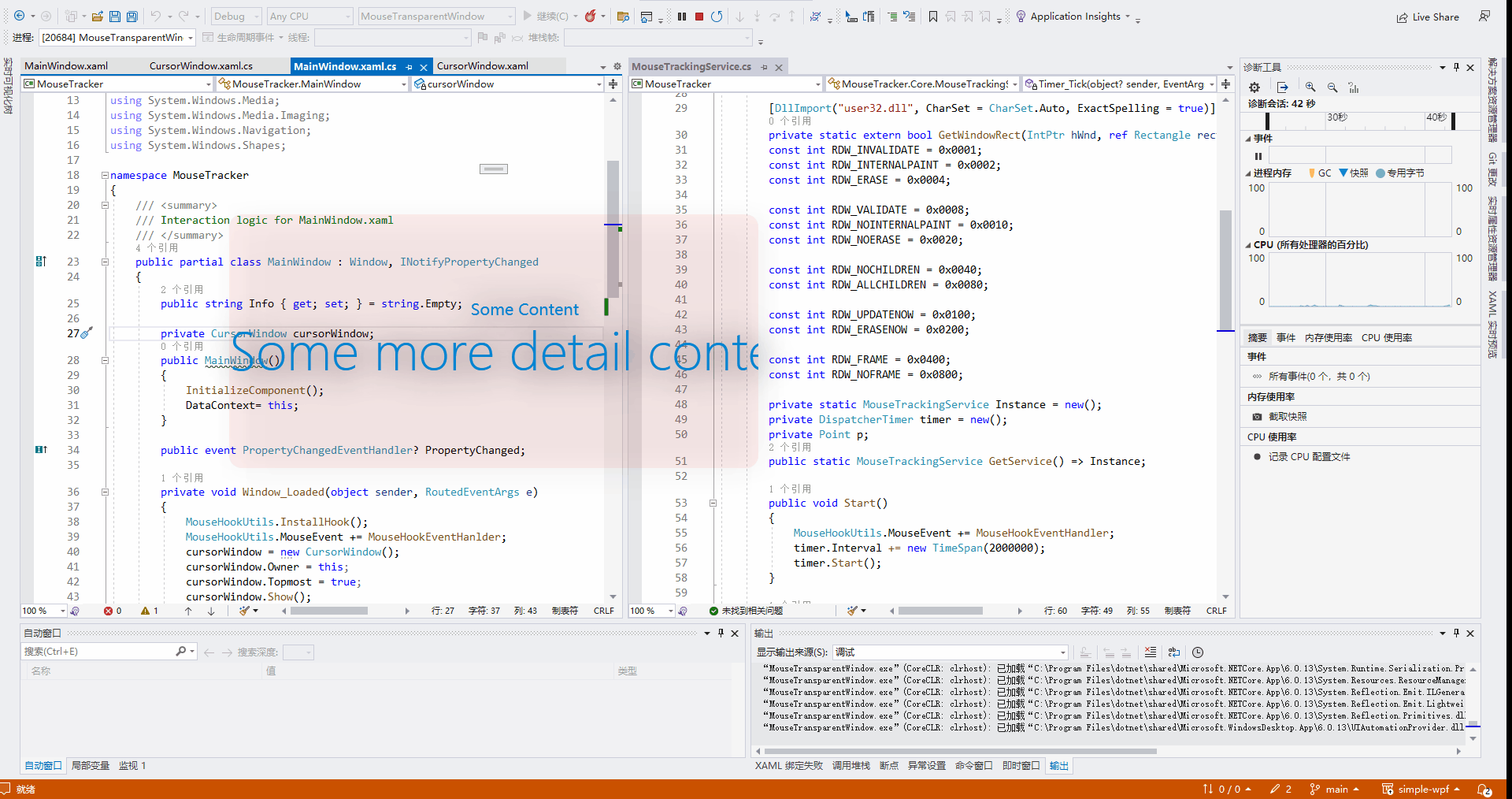Stop debugging with the red square icon
This screenshot has height=799, width=1512.
[699, 16]
